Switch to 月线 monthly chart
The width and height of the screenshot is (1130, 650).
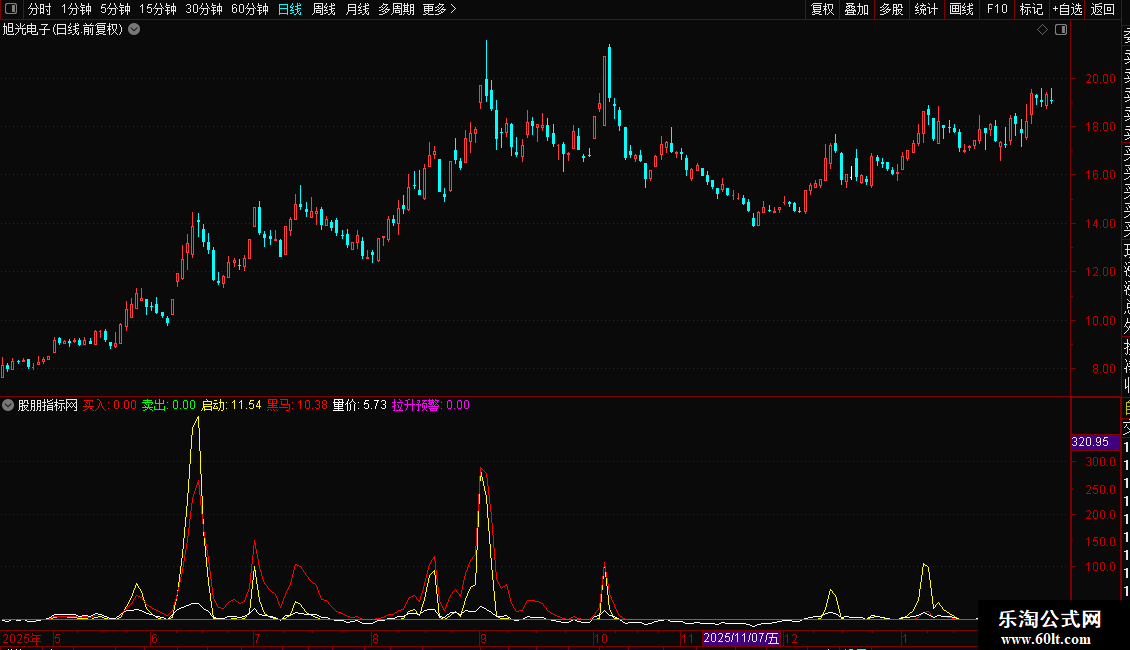click(357, 9)
